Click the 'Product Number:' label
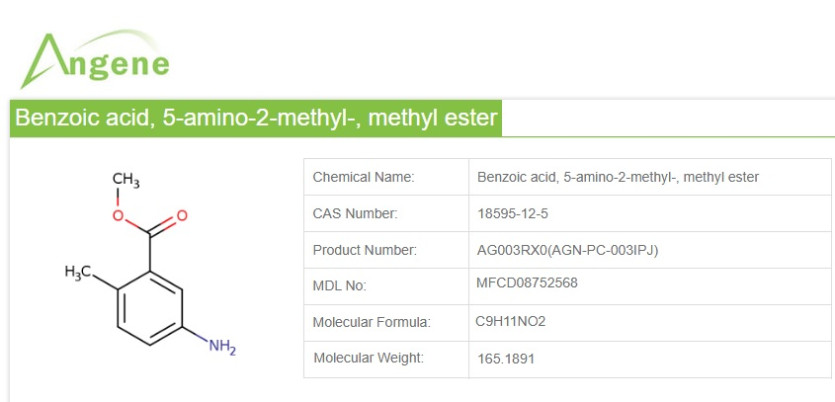Viewport: 835px width, 402px height. [x=365, y=250]
